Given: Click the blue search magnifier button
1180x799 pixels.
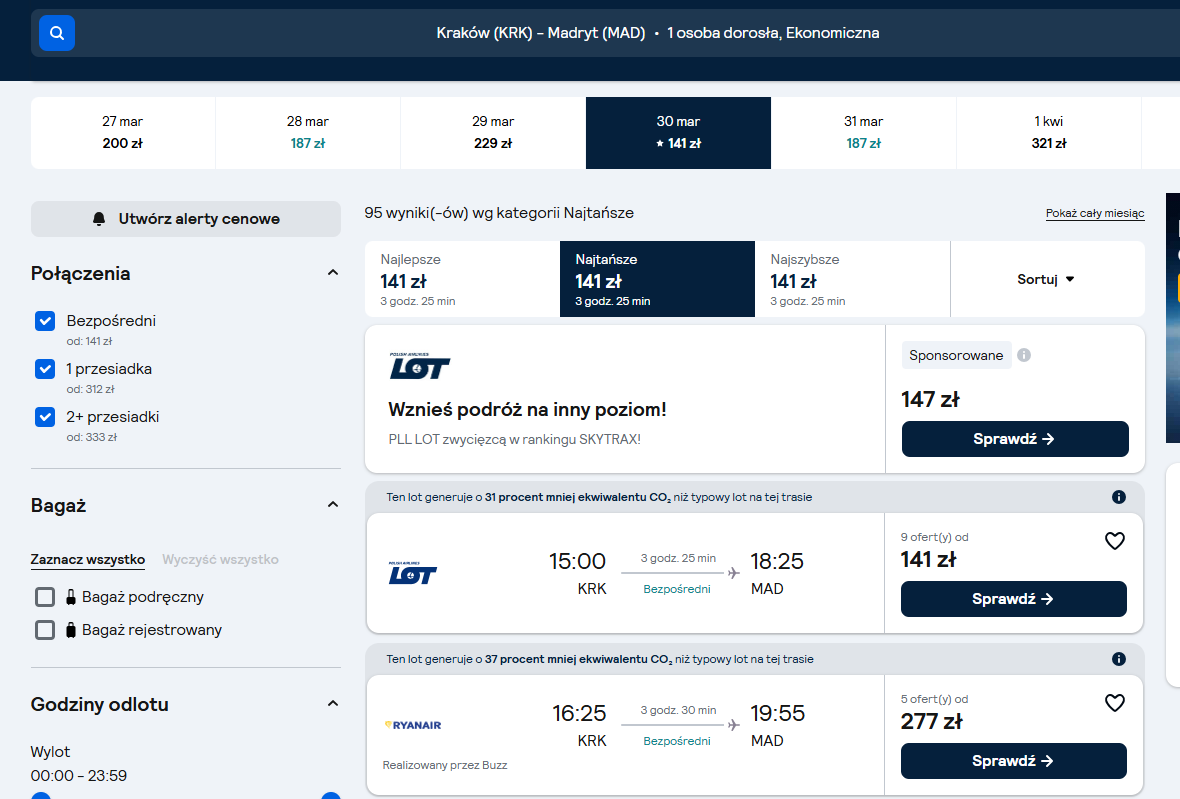Looking at the screenshot, I should (x=56, y=33).
